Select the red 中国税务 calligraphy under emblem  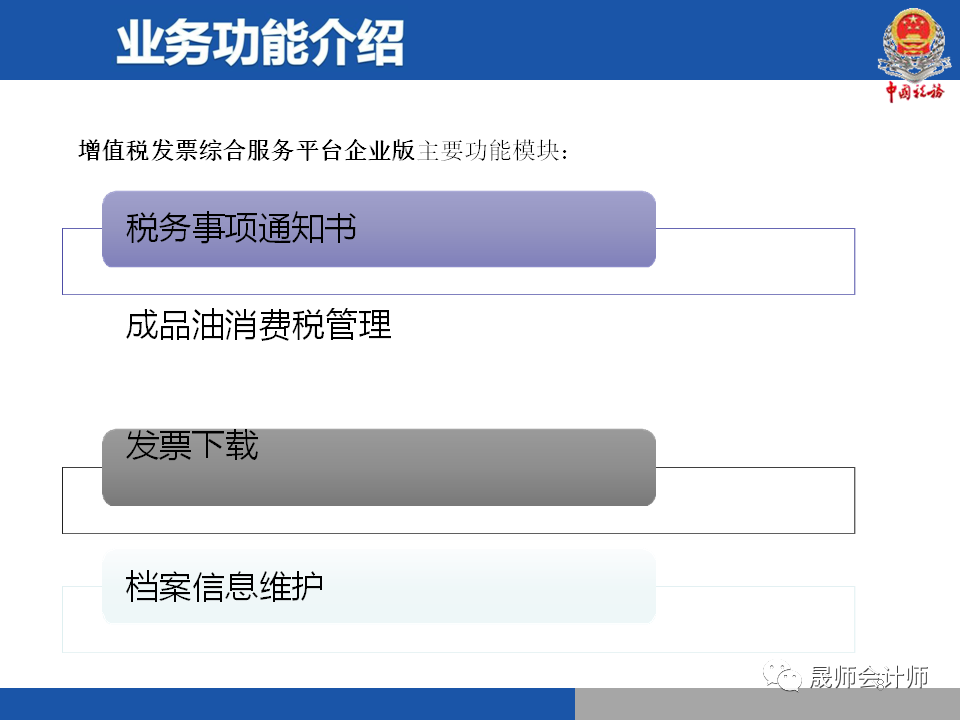point(915,92)
